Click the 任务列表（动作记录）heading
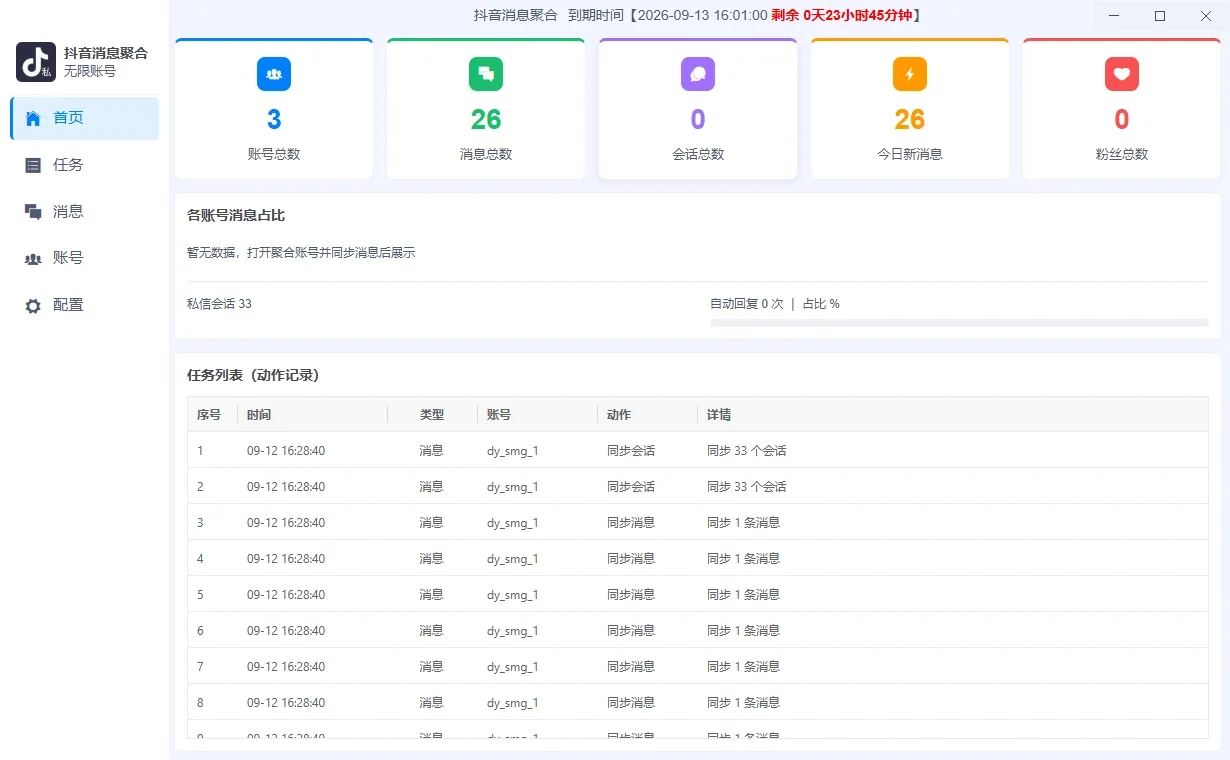Viewport: 1230px width, 760px height. pos(253,376)
